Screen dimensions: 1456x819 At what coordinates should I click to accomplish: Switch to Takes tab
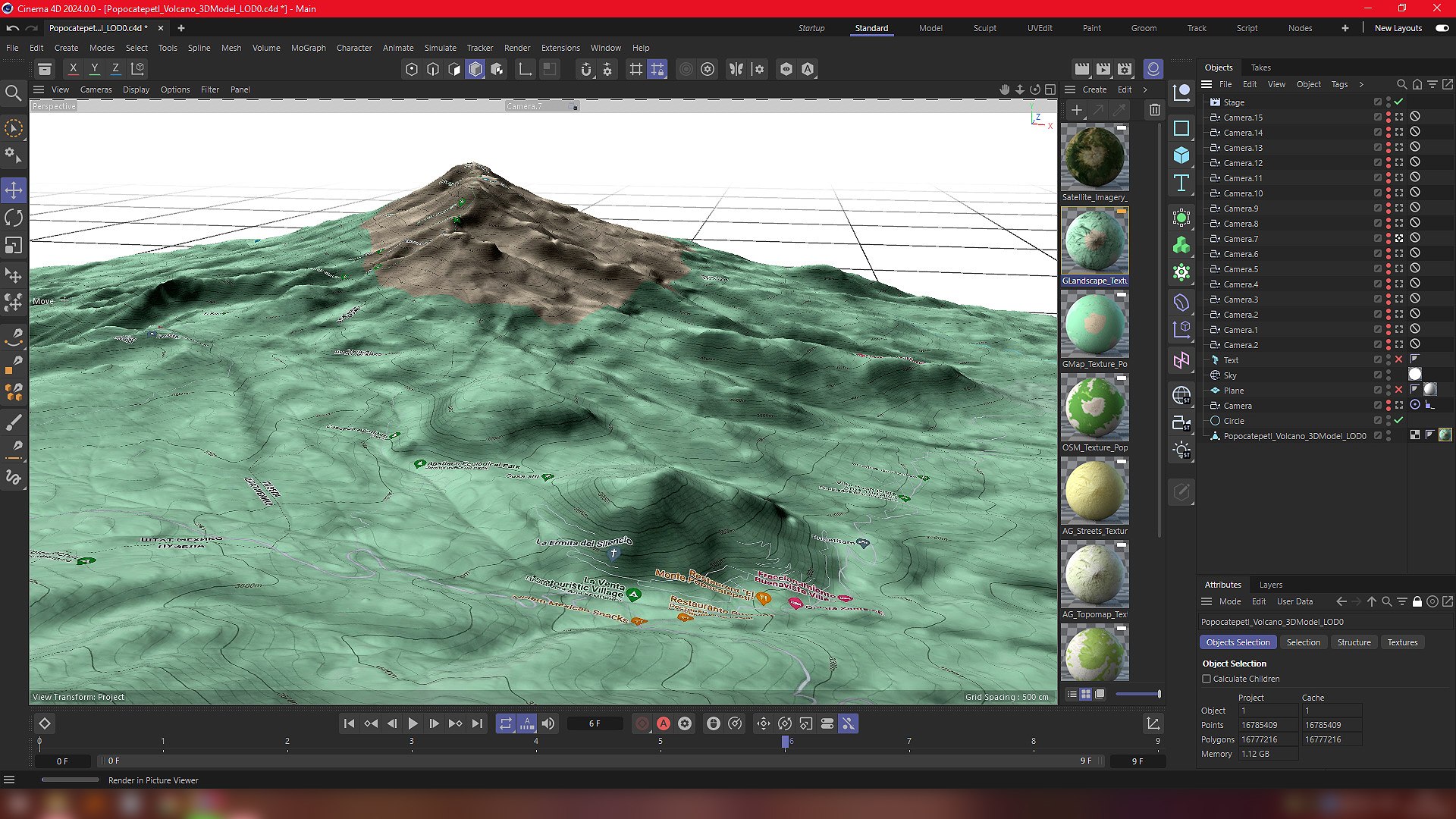(1260, 67)
